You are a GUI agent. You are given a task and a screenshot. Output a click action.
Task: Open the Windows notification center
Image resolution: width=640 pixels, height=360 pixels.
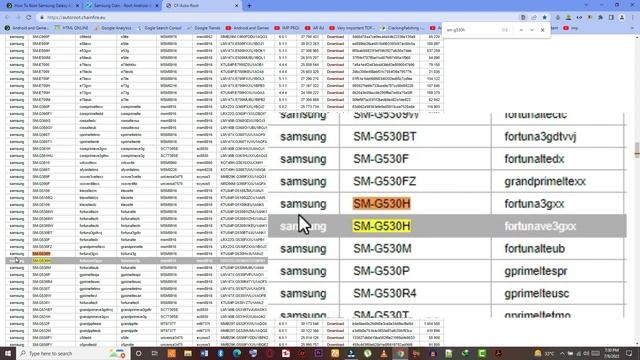(629, 353)
